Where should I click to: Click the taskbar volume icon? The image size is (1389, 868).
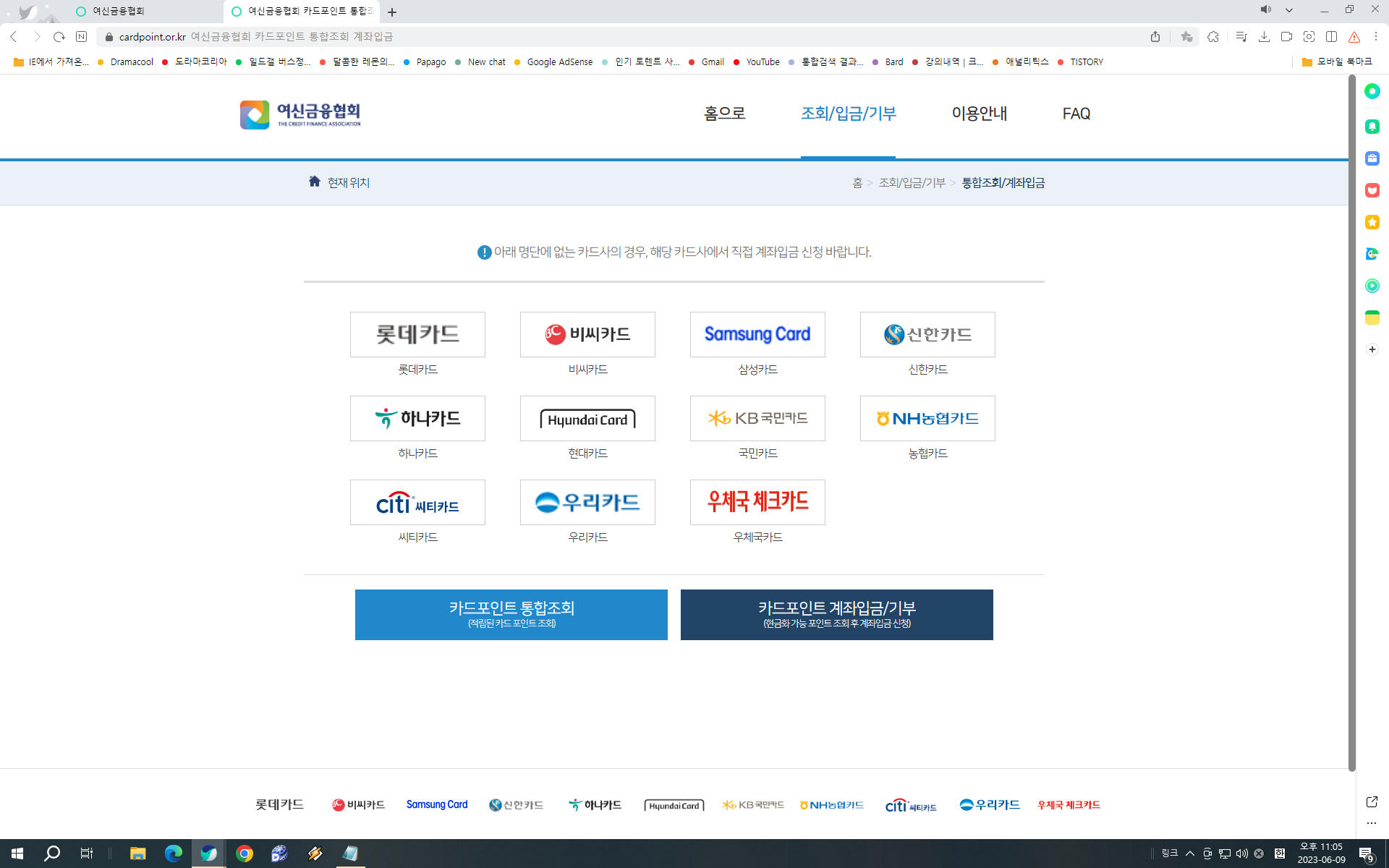[x=1242, y=854]
